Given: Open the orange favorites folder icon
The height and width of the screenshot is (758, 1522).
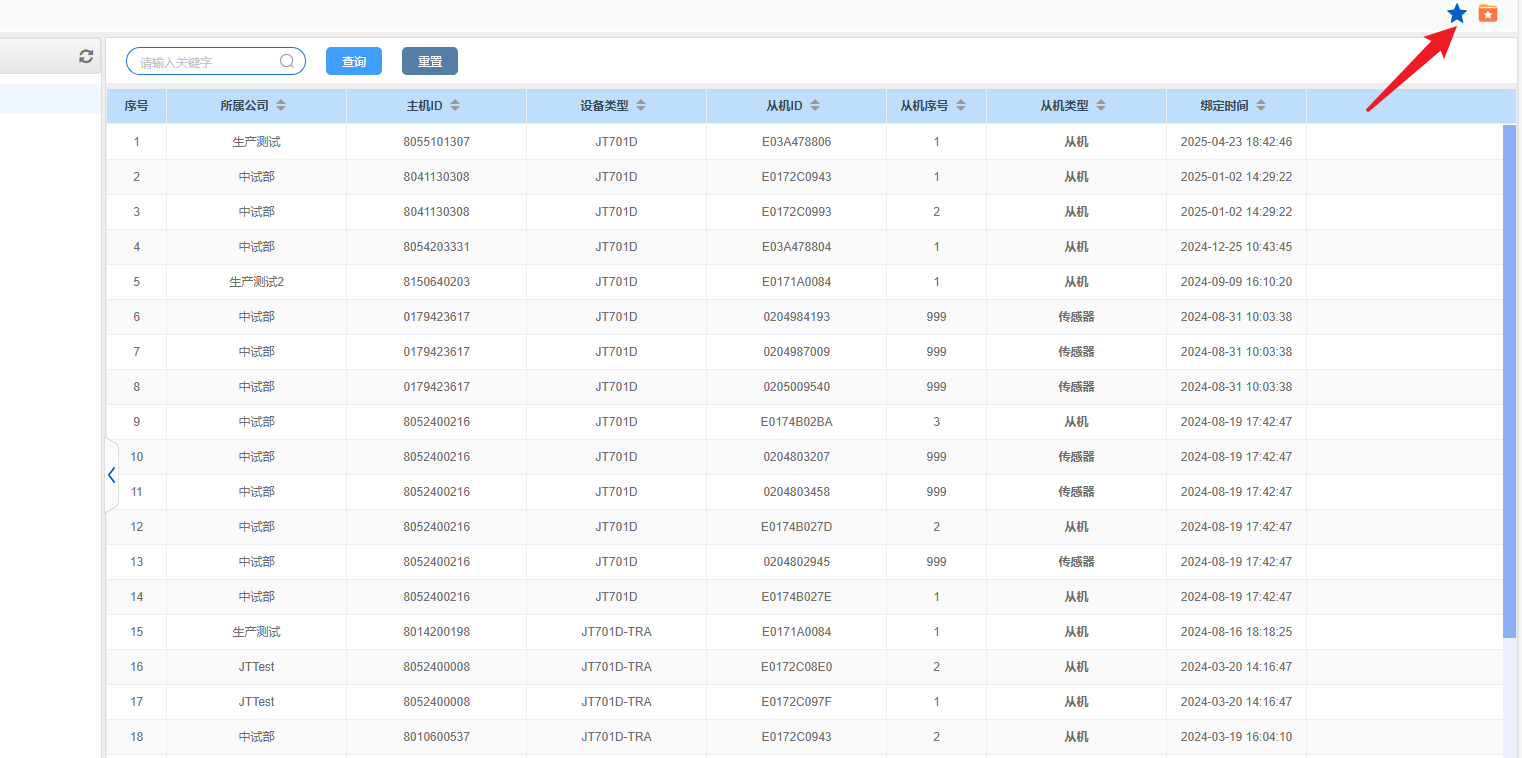Looking at the screenshot, I should point(1488,14).
